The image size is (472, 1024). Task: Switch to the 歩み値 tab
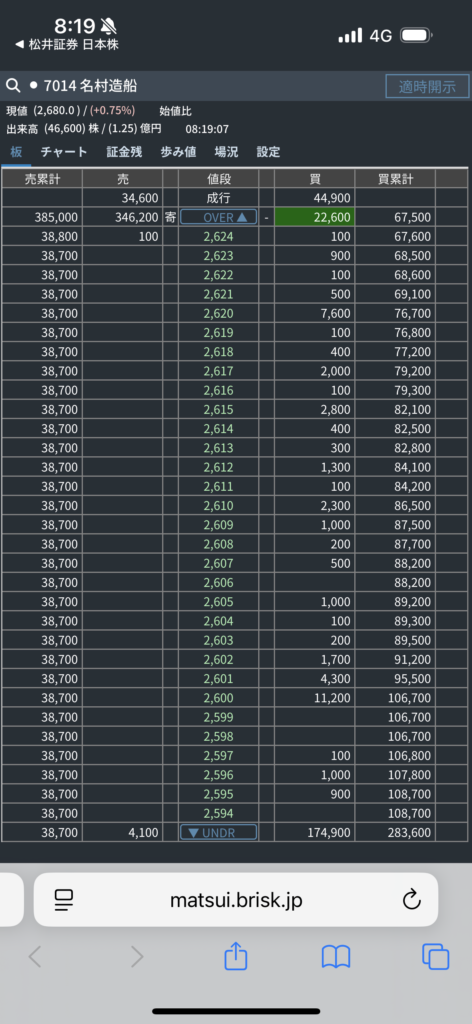tap(178, 152)
